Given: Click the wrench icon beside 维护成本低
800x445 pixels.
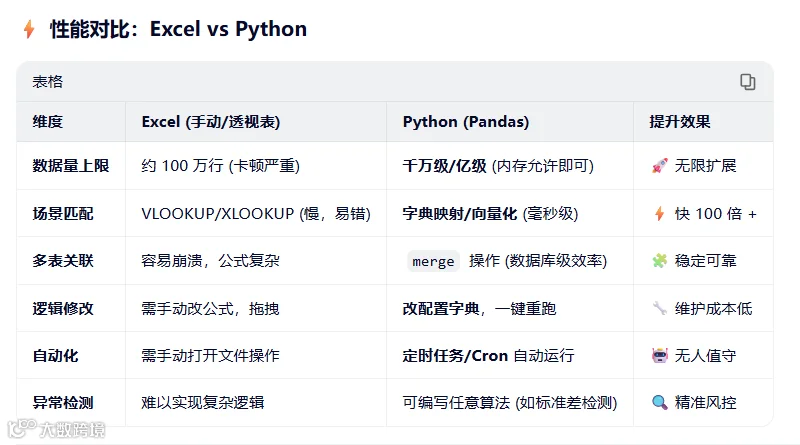Looking at the screenshot, I should (659, 308).
